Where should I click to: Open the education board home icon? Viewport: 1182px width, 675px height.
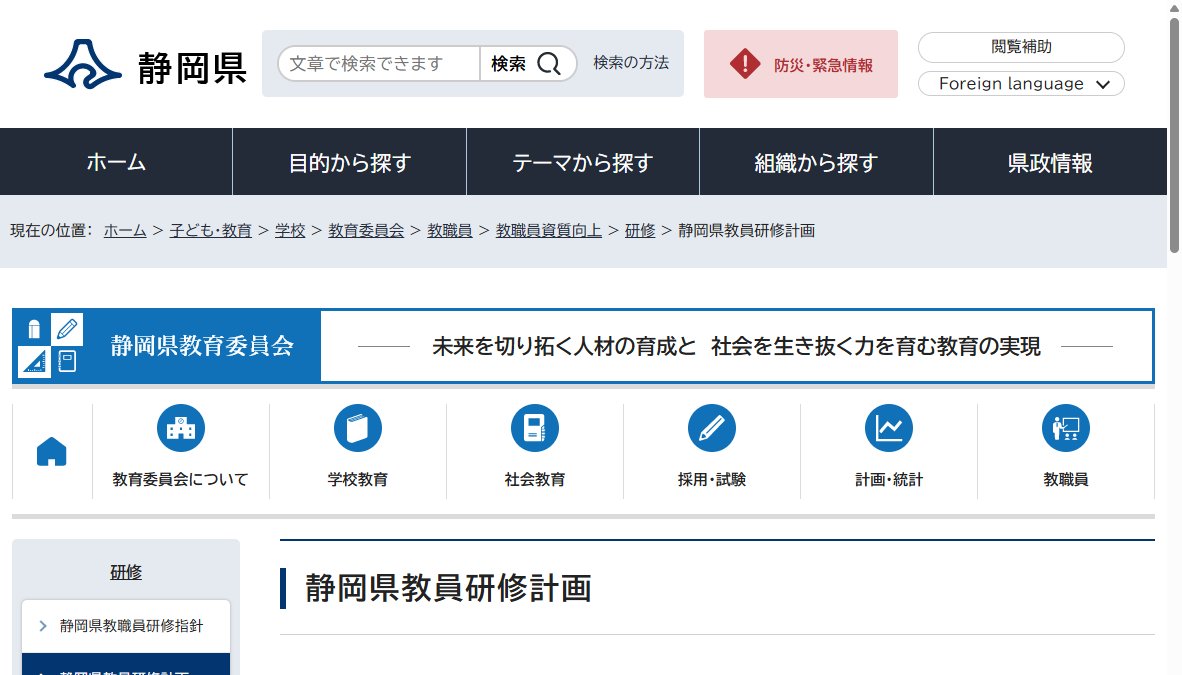point(51,452)
